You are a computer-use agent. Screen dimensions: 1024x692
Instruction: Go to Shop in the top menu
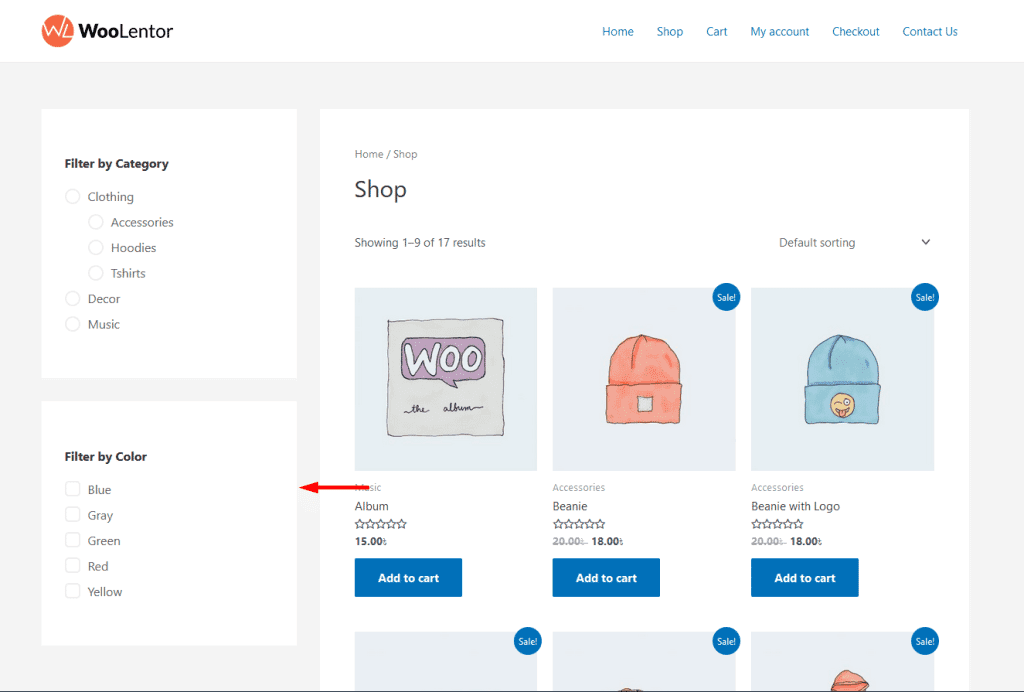(x=669, y=32)
